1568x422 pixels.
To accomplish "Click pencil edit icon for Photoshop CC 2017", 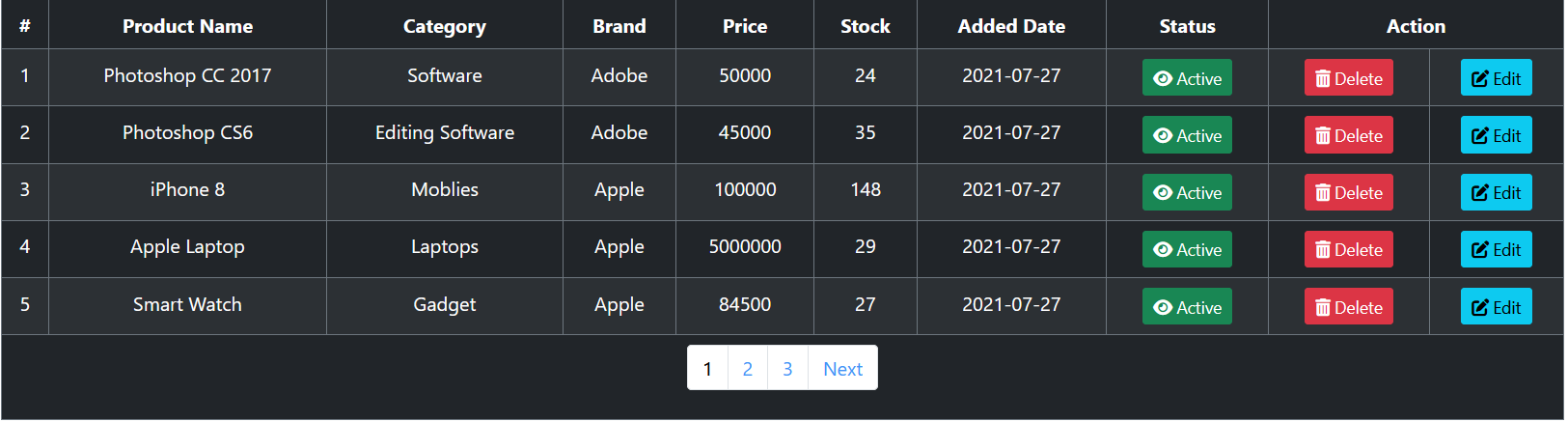I will click(x=1480, y=79).
